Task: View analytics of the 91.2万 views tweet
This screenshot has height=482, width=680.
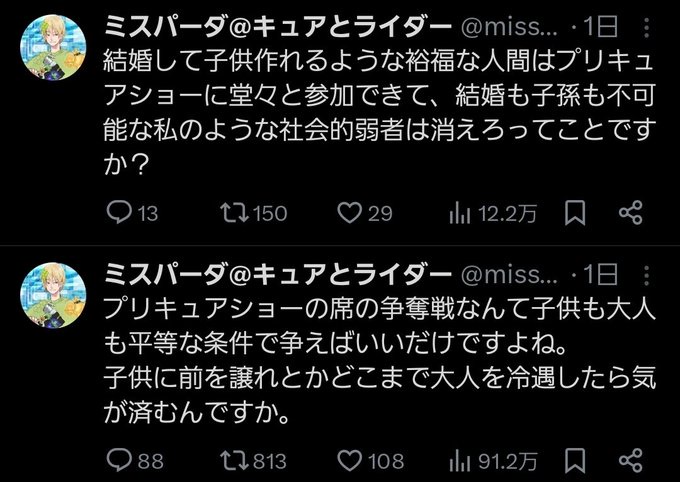Action: (461, 461)
